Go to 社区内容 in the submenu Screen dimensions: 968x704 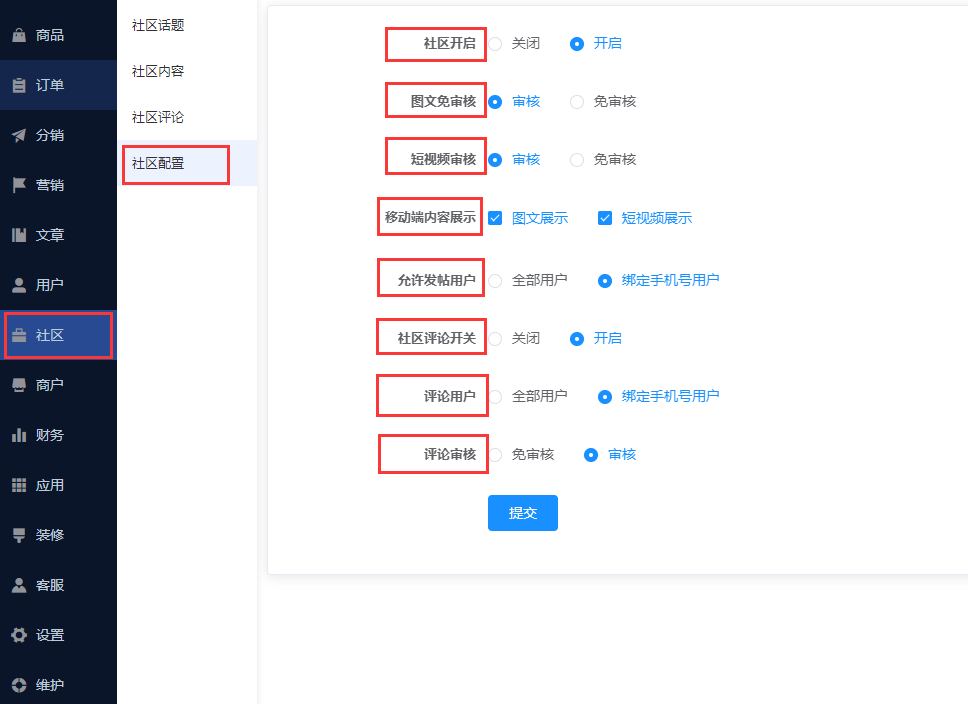(158, 71)
